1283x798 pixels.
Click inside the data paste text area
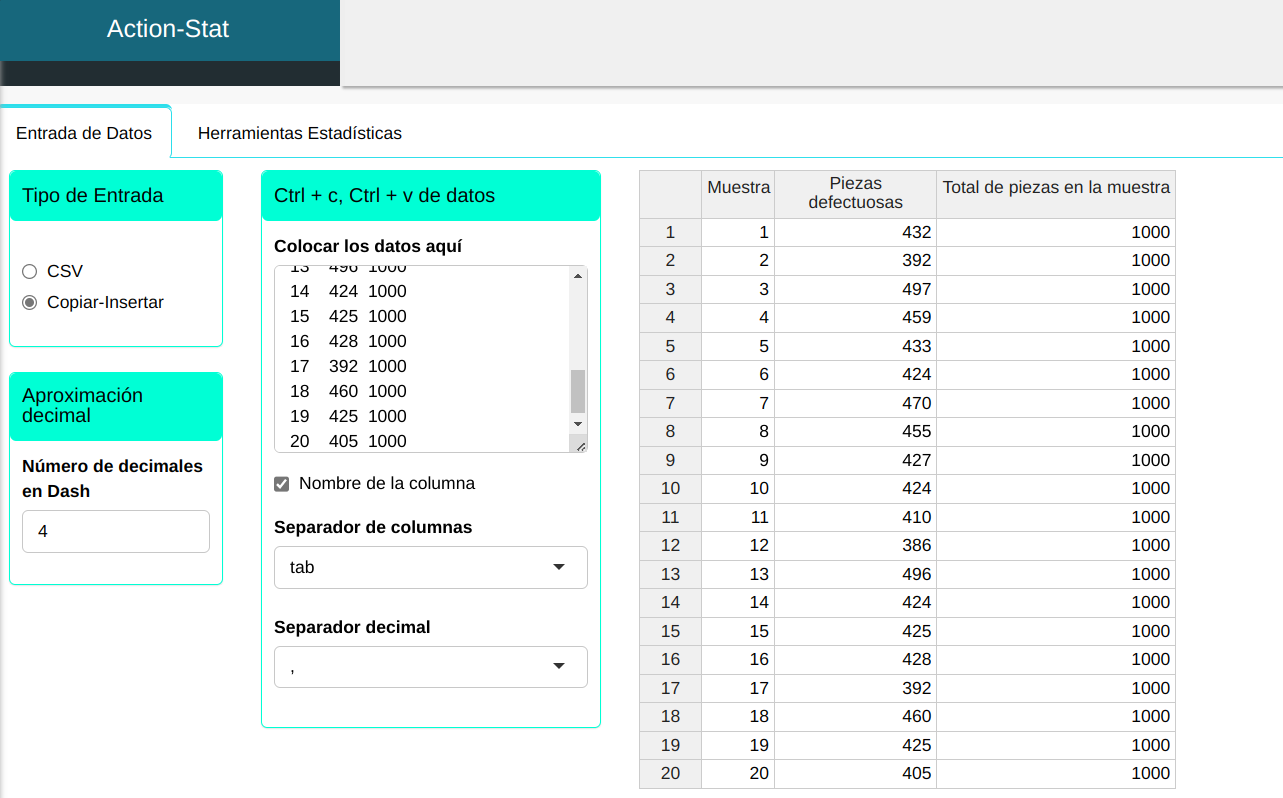420,358
